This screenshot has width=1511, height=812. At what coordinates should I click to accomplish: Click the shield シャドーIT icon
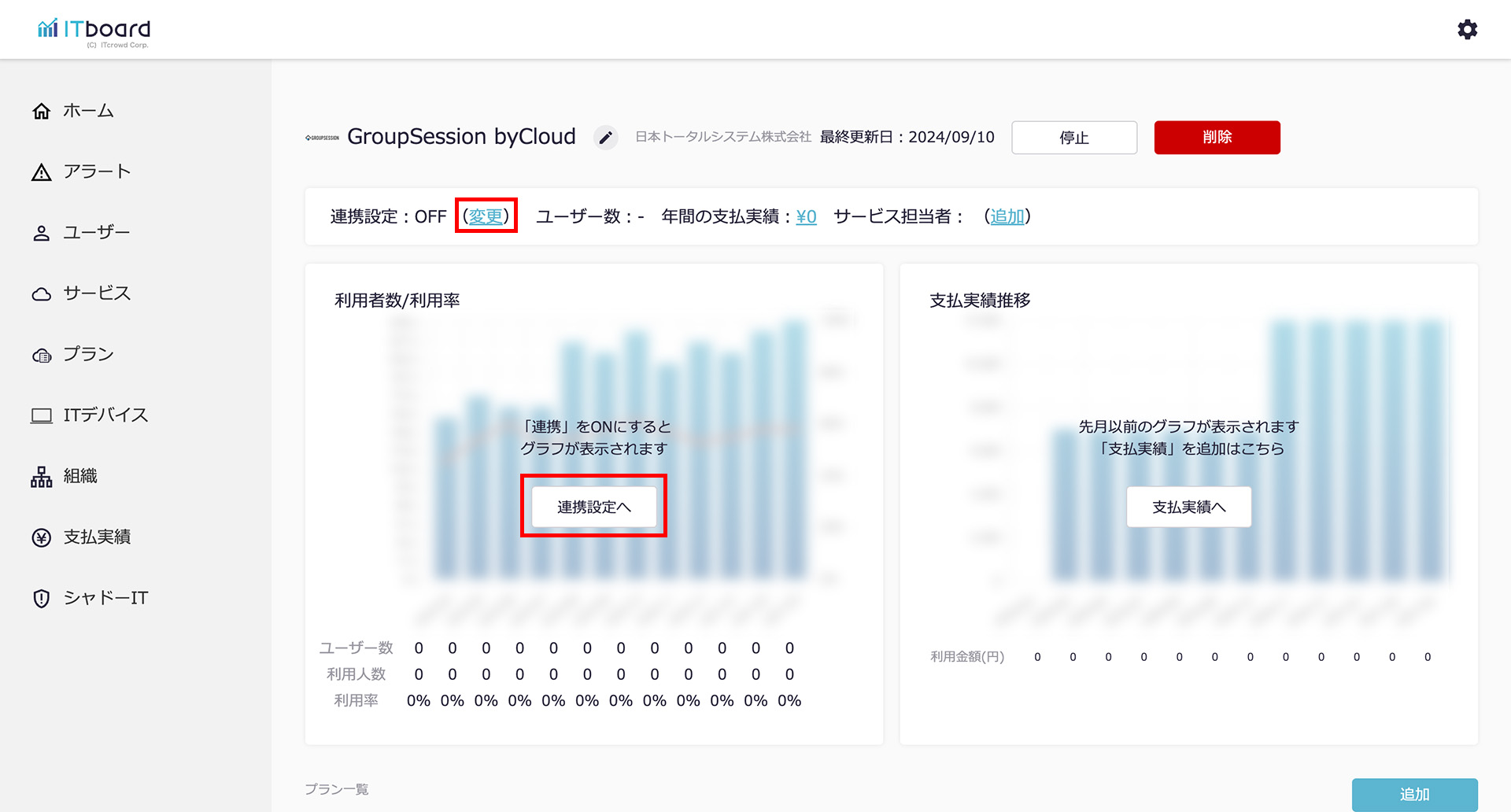(42, 599)
